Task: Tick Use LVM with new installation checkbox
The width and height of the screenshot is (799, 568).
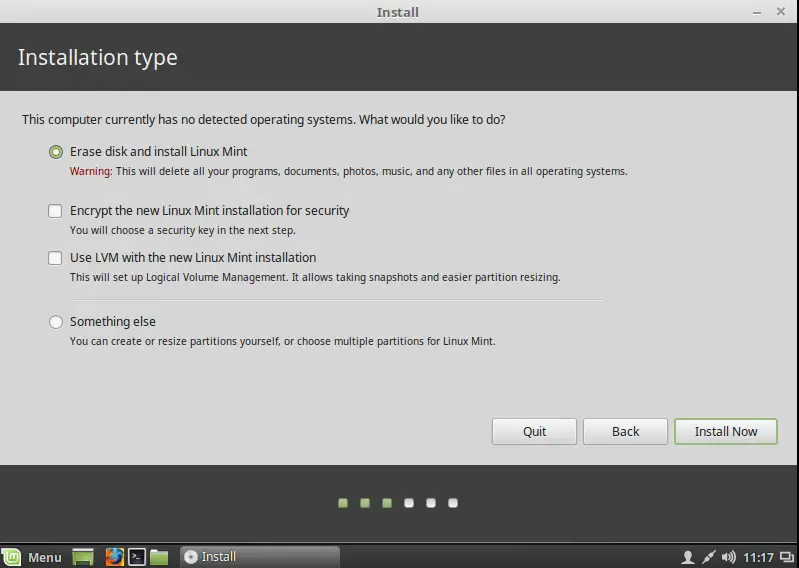Action: tap(55, 258)
